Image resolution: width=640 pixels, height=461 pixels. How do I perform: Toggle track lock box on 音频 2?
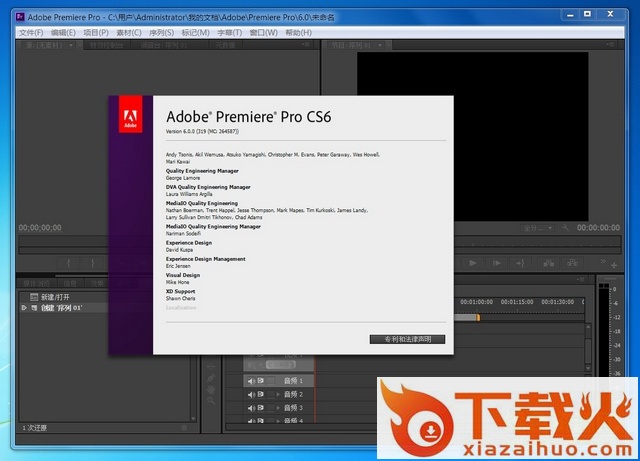(271, 394)
